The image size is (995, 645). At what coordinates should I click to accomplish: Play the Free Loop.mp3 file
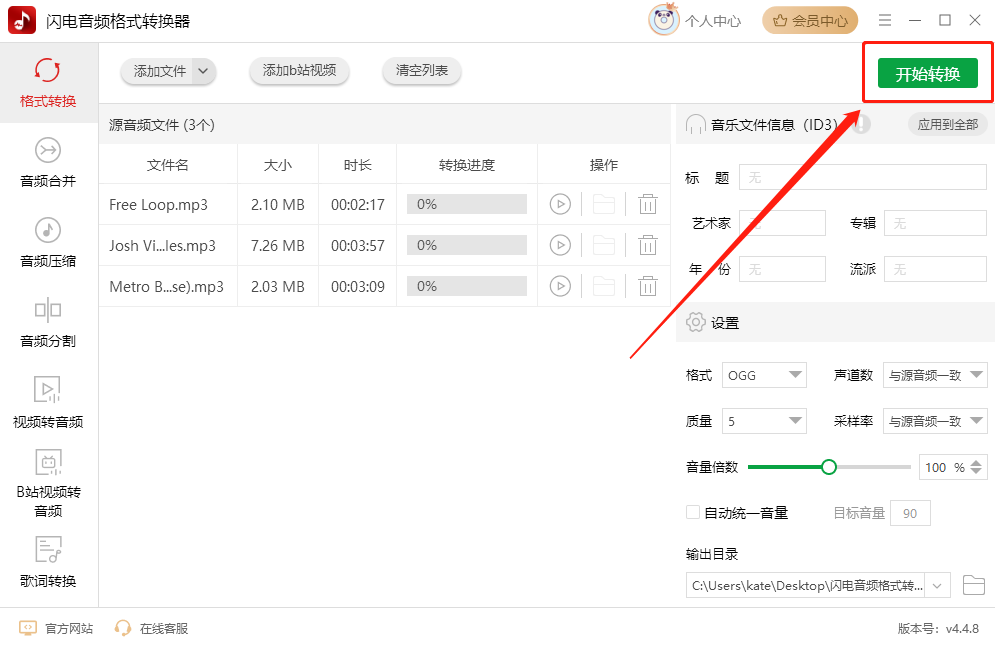click(x=560, y=204)
